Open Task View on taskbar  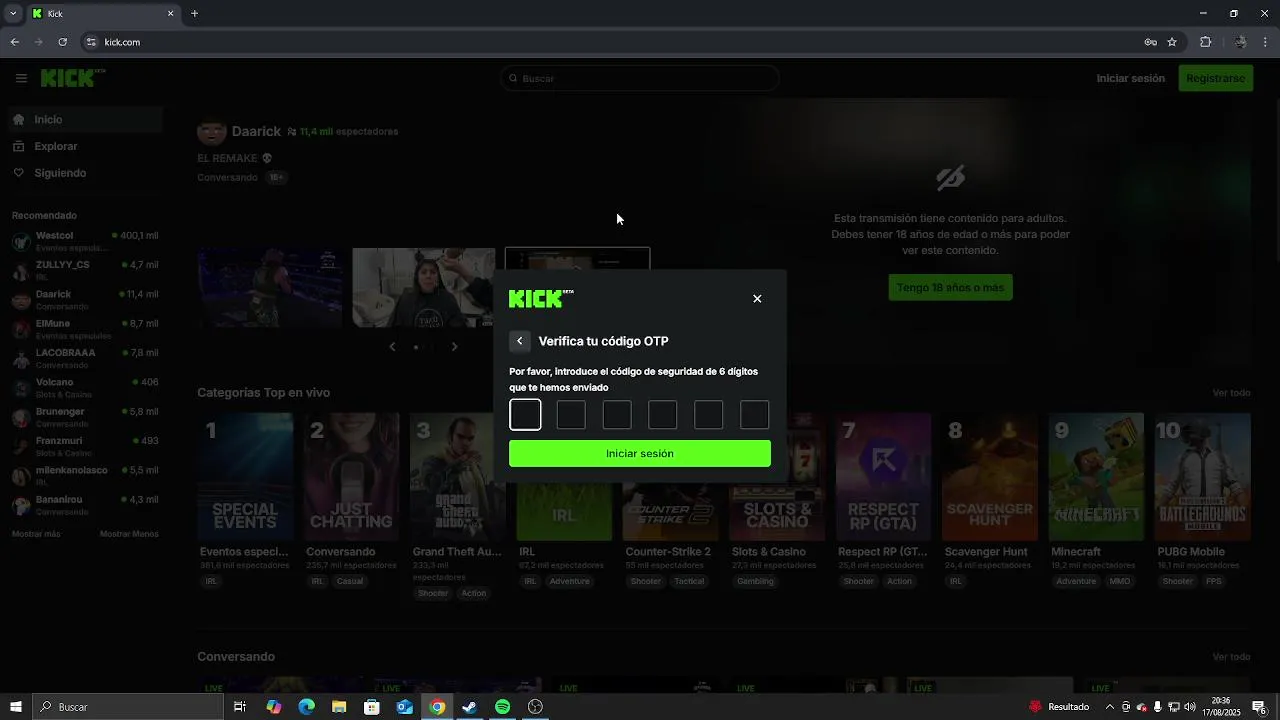tap(240, 707)
